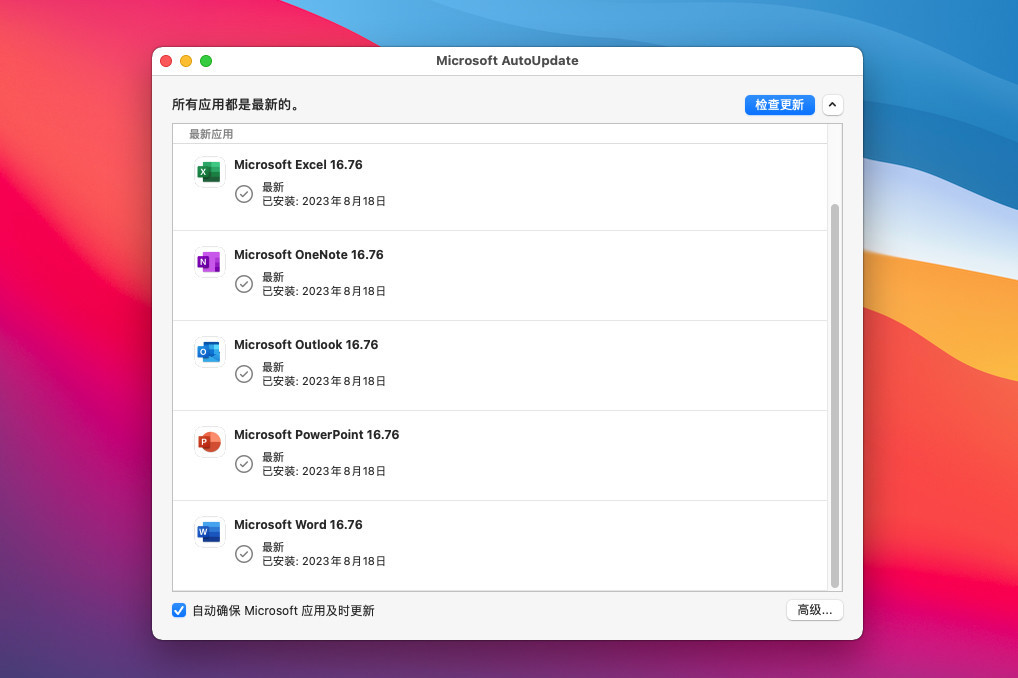Click the checkmark status icon under Outlook
The image size is (1018, 678).
[244, 374]
